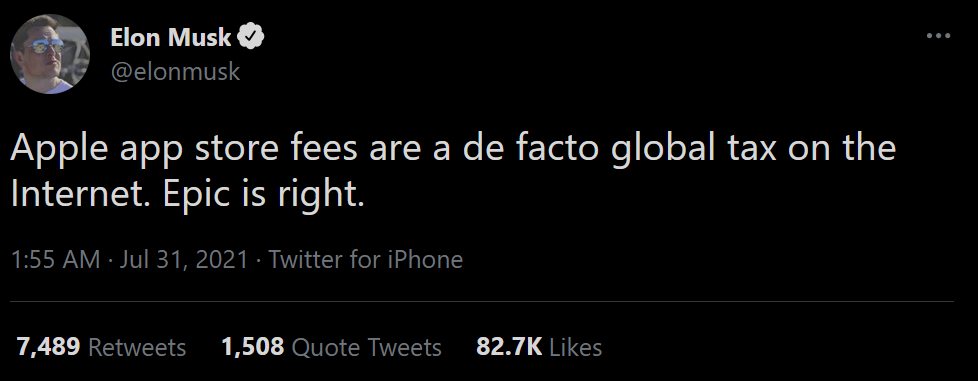Open the profile via the Elon Musk name
Image resolution: width=978 pixels, height=381 pixels.
point(171,38)
